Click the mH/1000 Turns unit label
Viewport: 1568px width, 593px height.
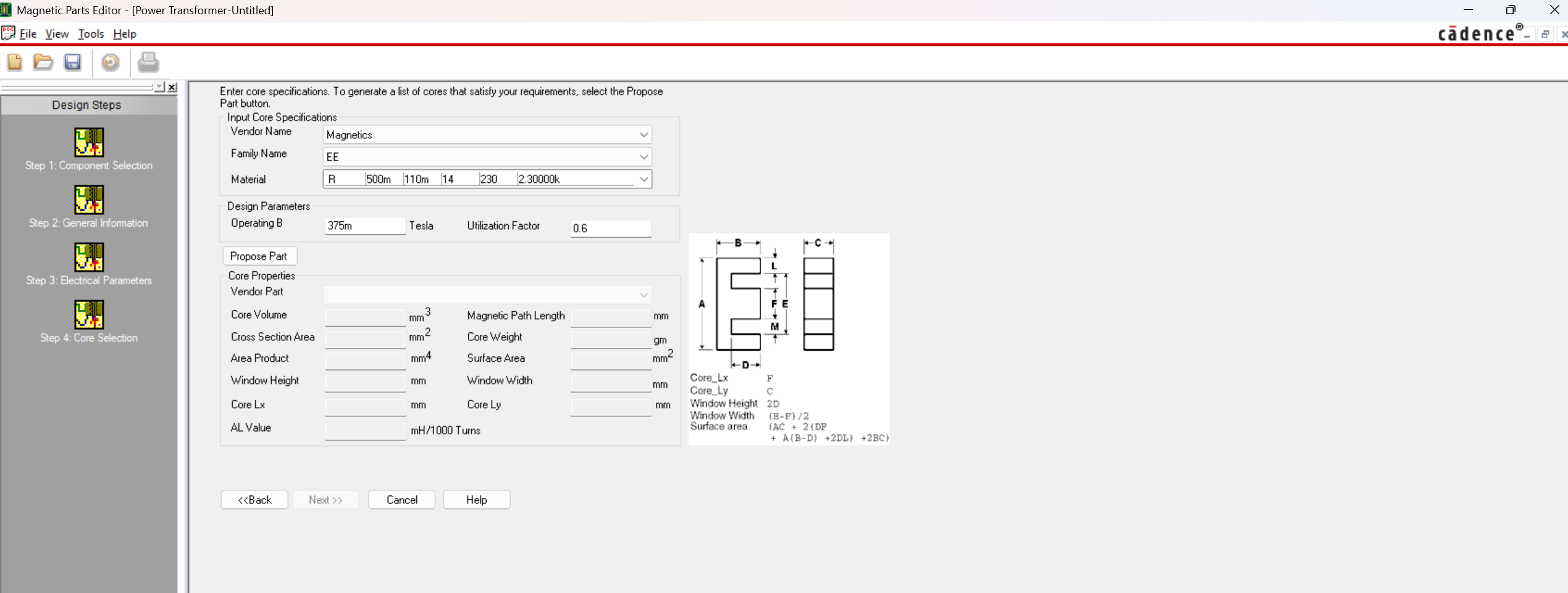point(445,431)
